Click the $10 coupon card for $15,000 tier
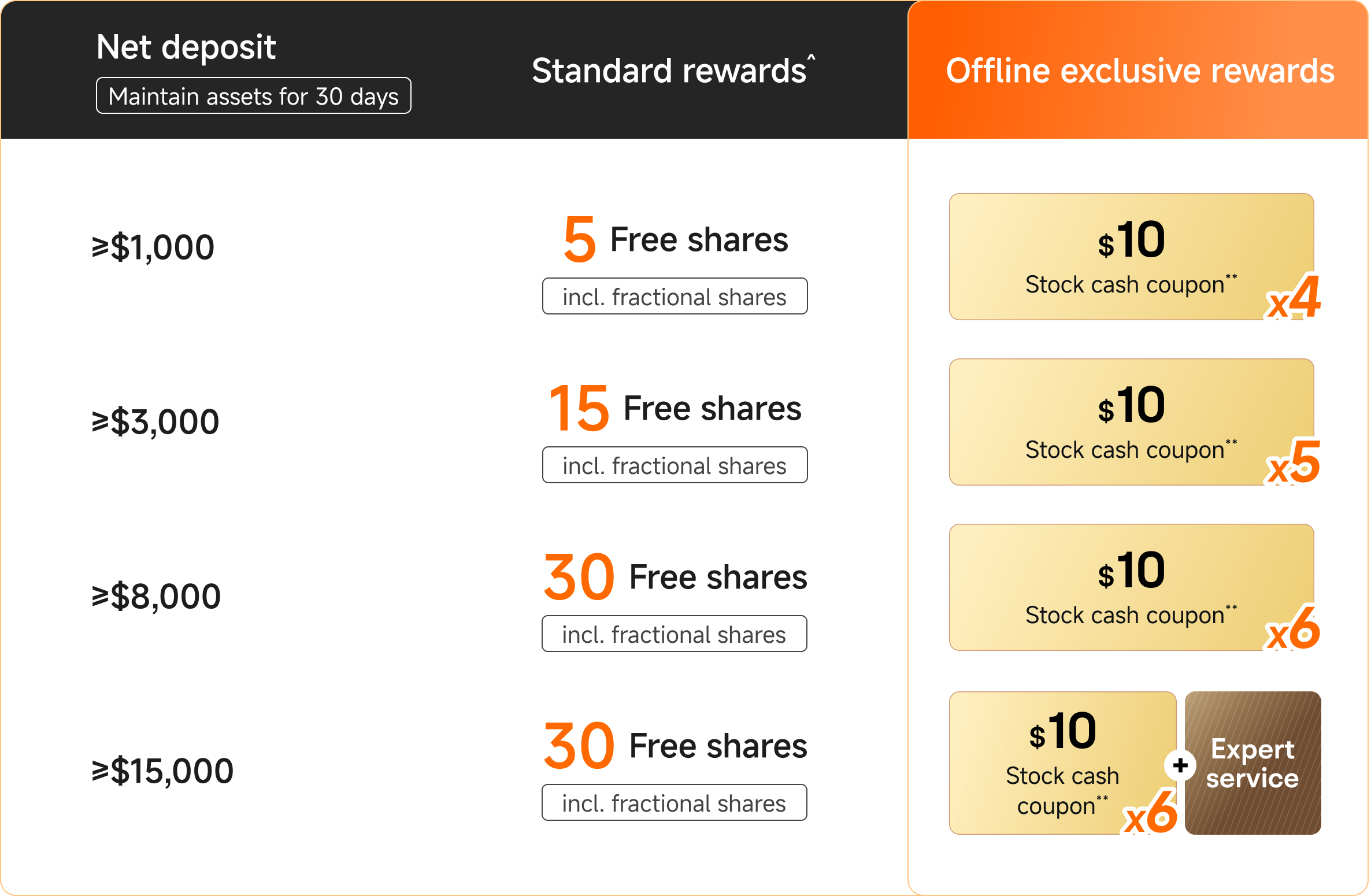 tap(1062, 762)
